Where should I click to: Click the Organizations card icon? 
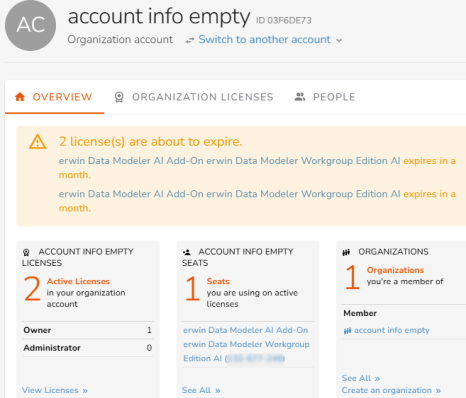coord(346,252)
